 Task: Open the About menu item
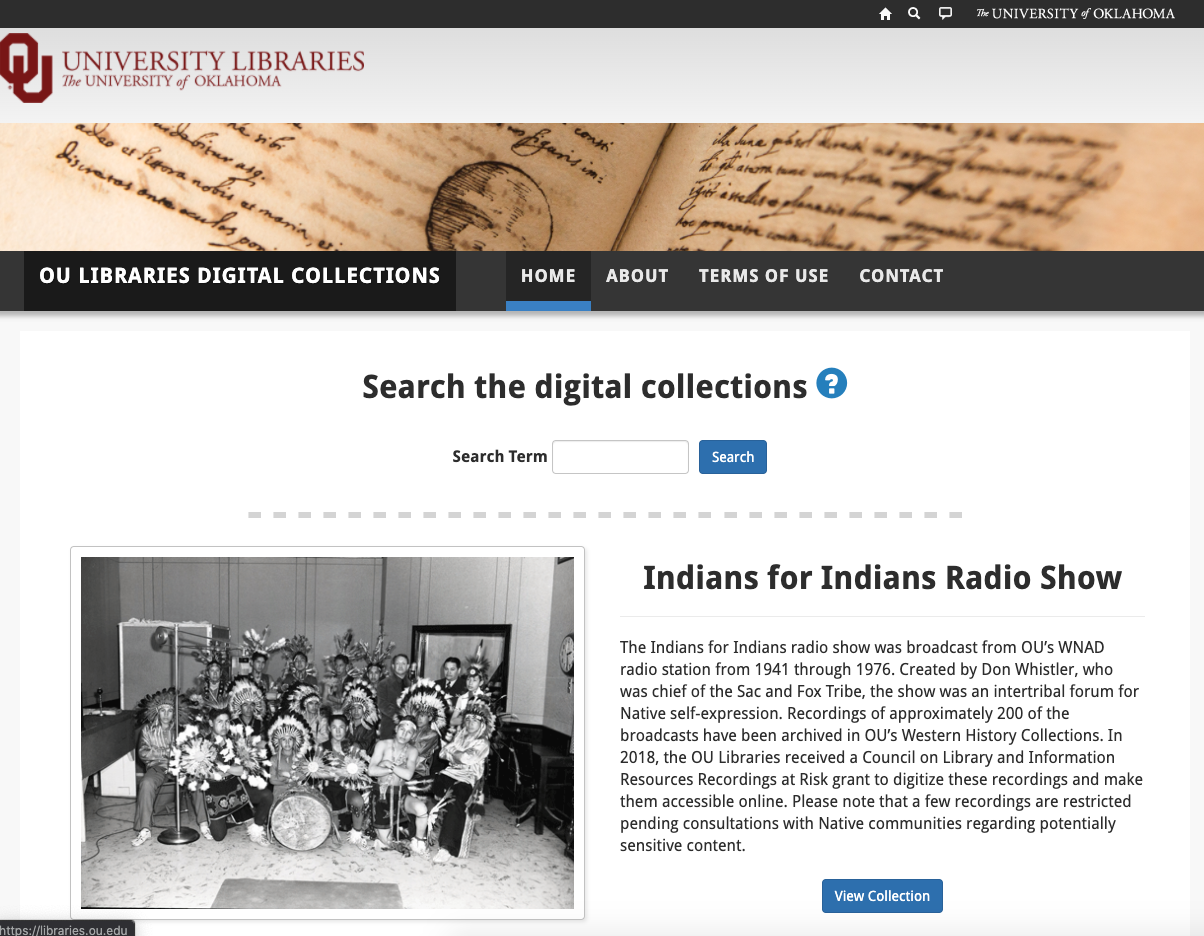pyautogui.click(x=637, y=276)
